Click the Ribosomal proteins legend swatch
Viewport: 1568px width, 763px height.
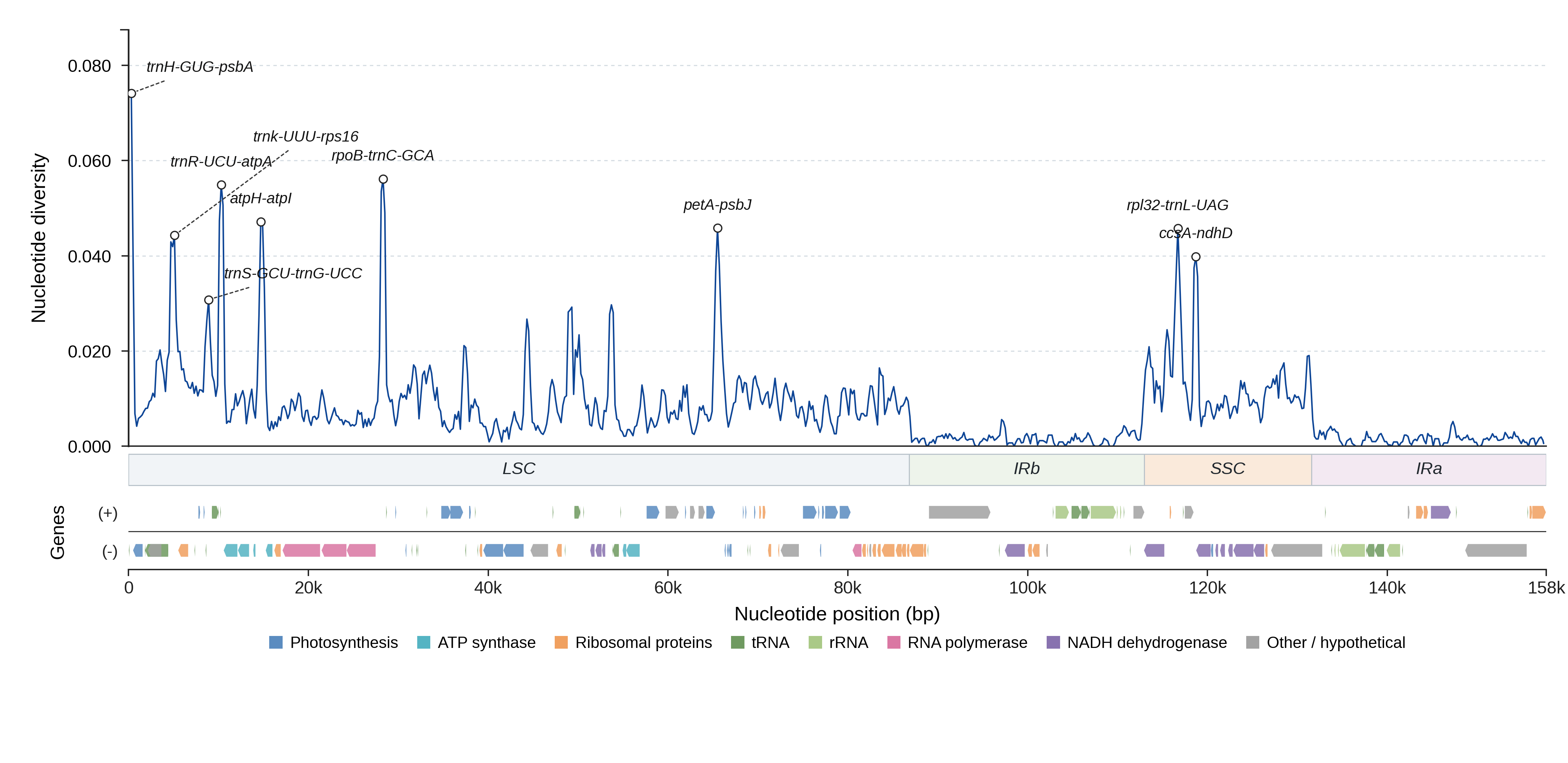click(x=561, y=642)
